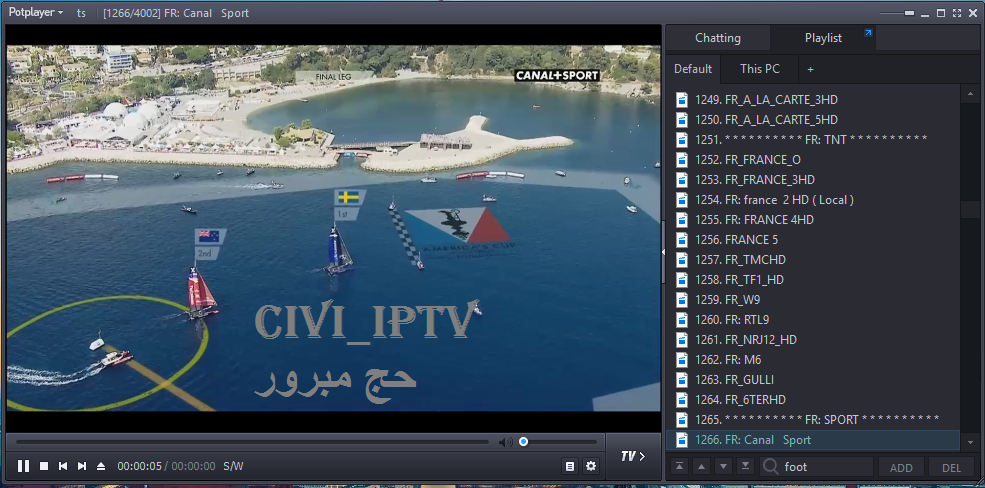The width and height of the screenshot is (985, 488).
Task: Detach playlist using blue arrow icon
Action: coord(868,34)
